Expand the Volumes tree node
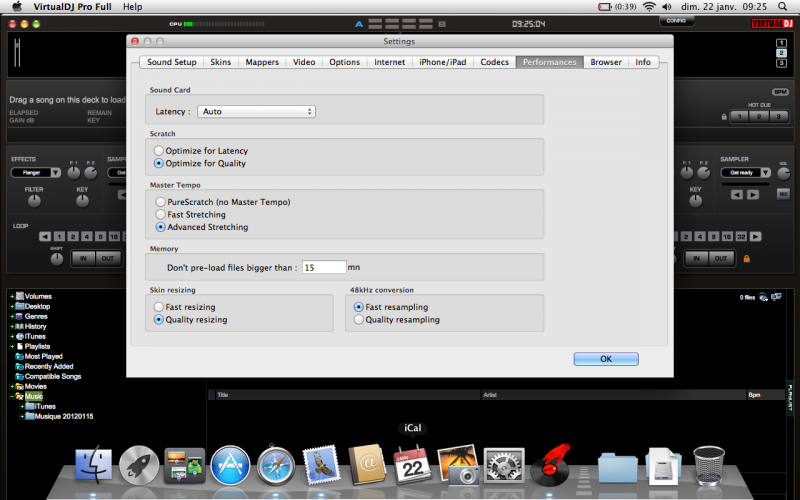Image resolution: width=800 pixels, height=500 pixels. 11,296
